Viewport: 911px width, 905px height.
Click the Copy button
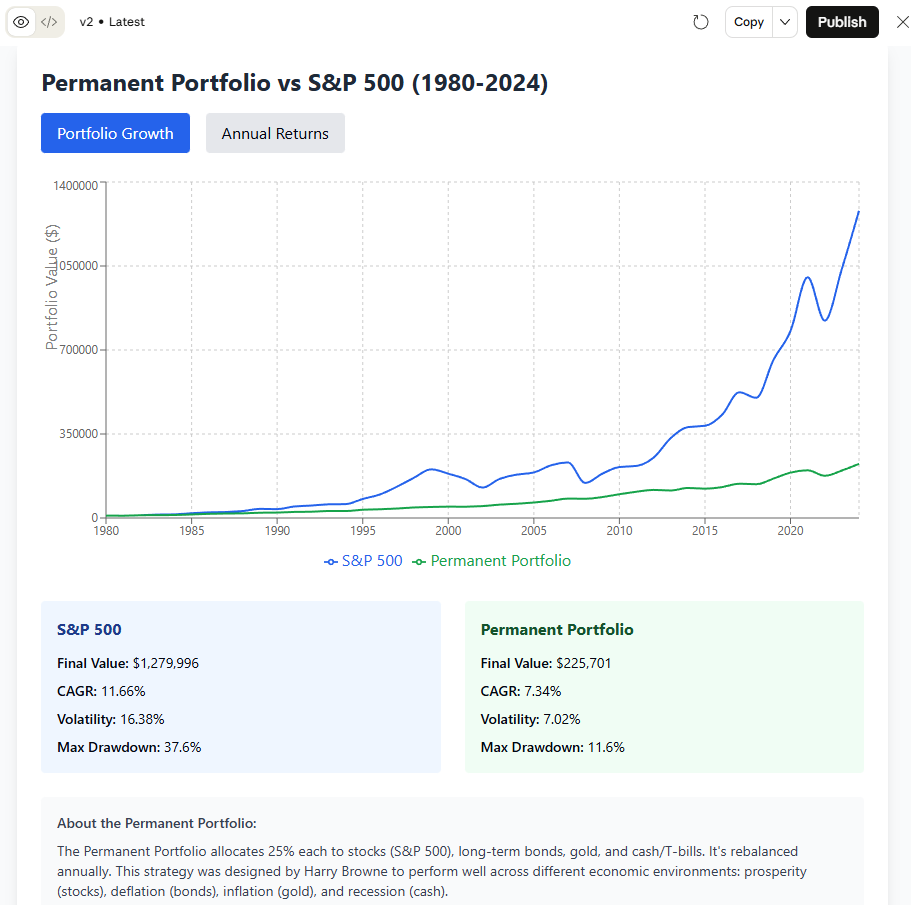click(x=748, y=22)
